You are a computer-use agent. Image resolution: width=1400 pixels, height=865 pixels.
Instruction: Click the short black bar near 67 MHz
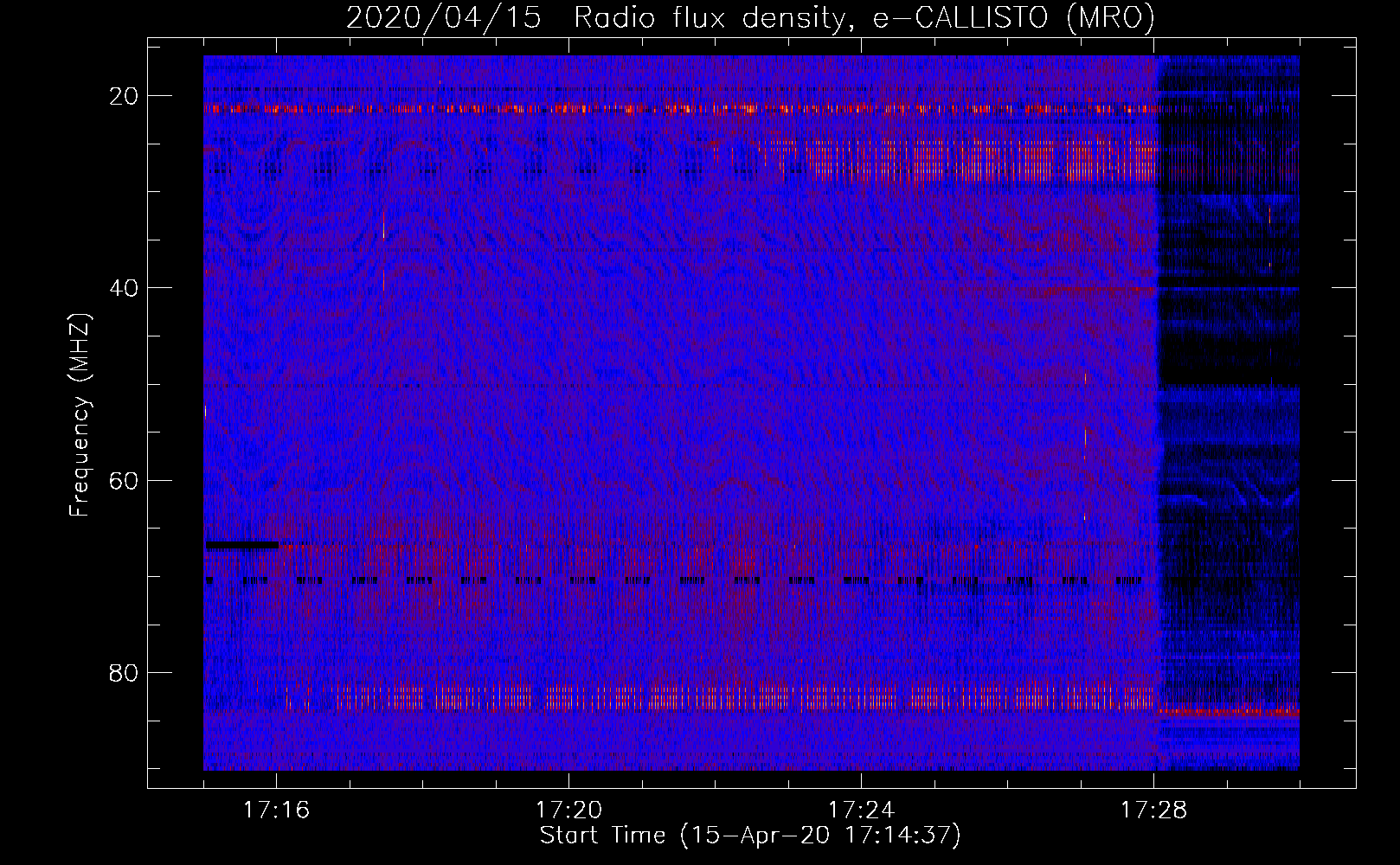pos(242,545)
